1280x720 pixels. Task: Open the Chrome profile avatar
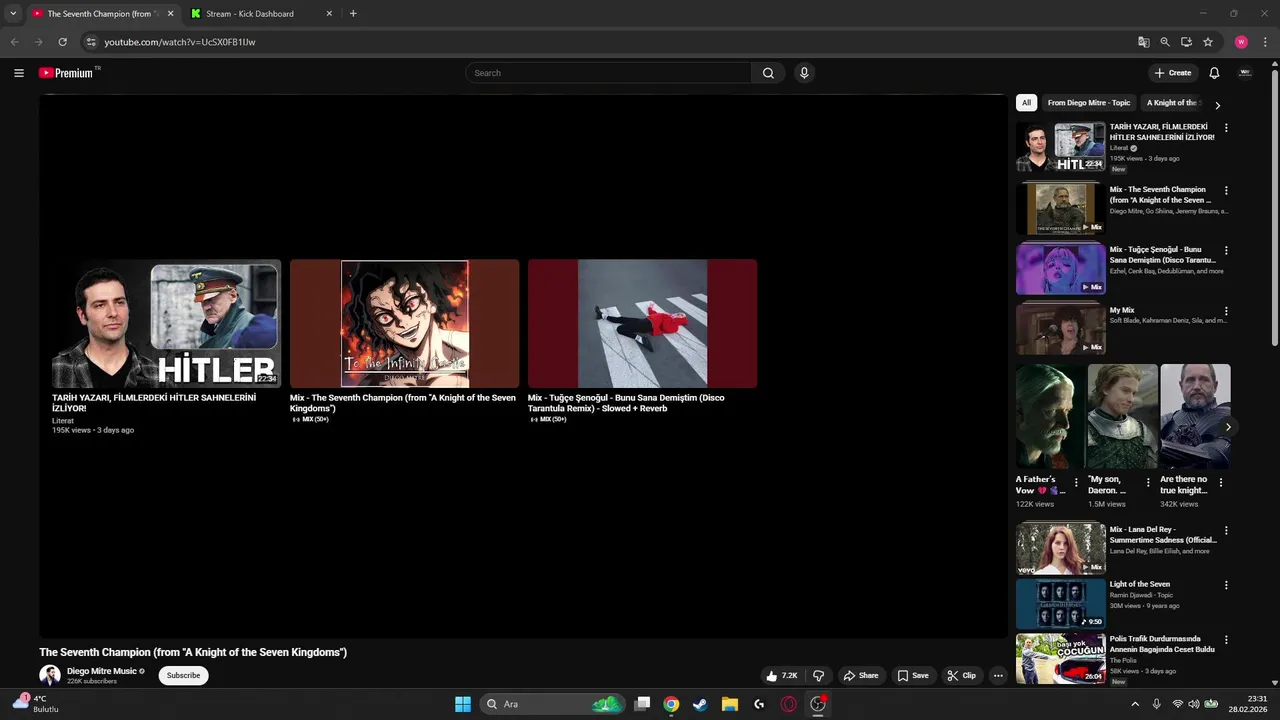[x=1241, y=42]
